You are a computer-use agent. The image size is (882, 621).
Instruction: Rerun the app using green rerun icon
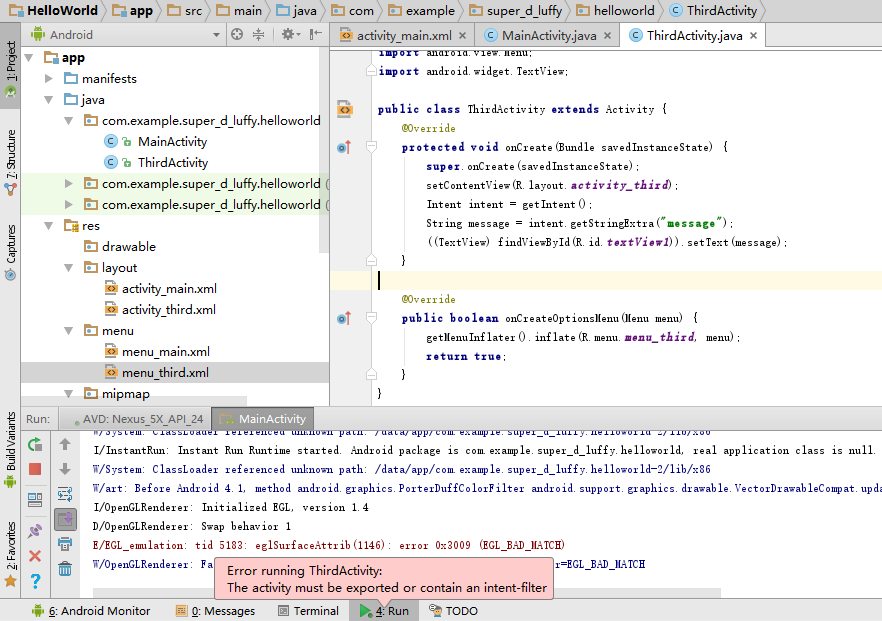[35, 444]
